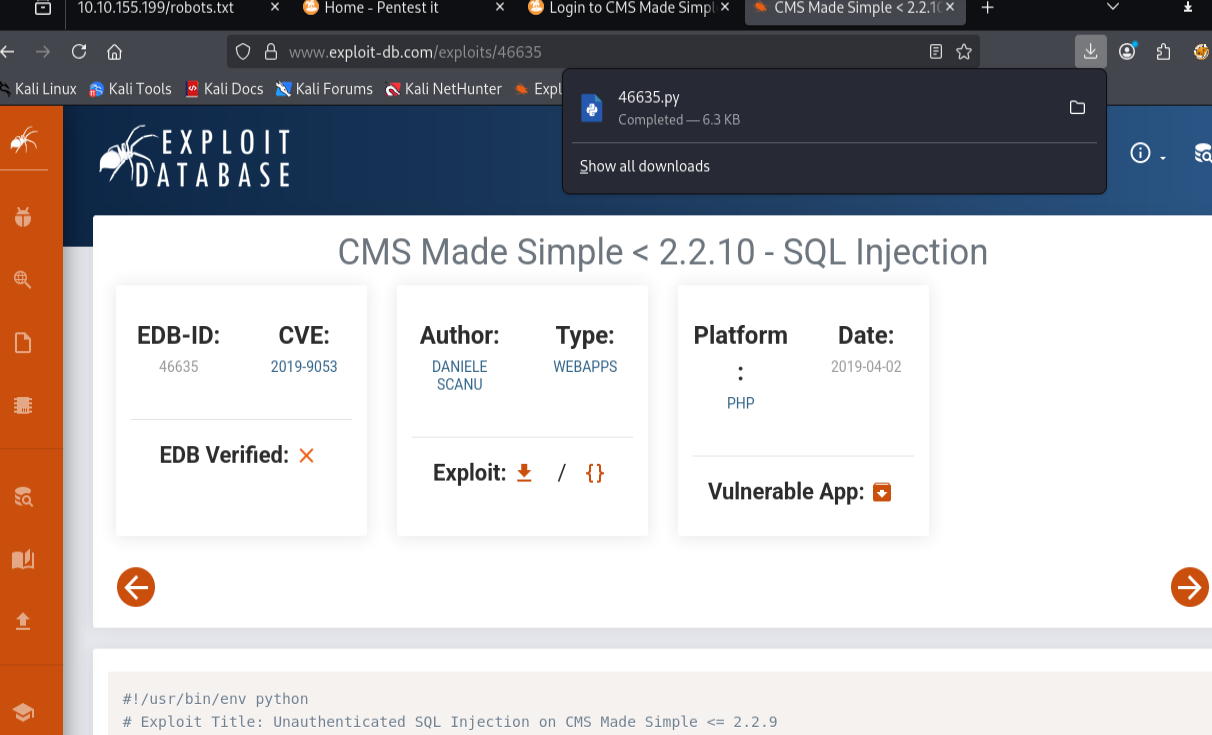Download the exploit via the download arrow icon
This screenshot has width=1212, height=735.
[x=524, y=472]
